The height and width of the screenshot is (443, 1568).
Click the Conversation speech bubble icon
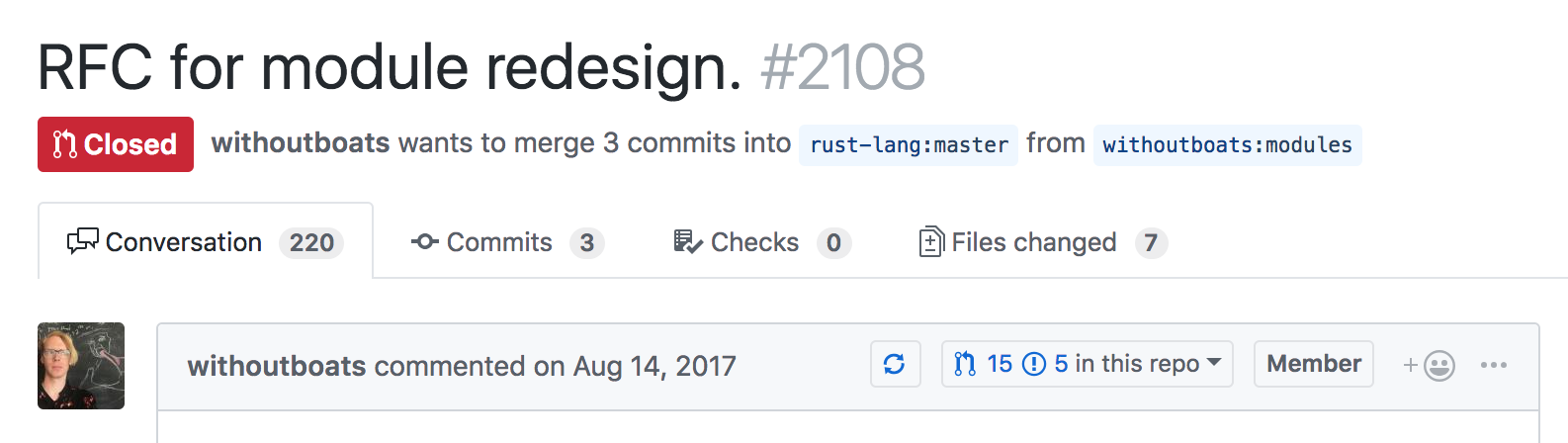coord(82,242)
